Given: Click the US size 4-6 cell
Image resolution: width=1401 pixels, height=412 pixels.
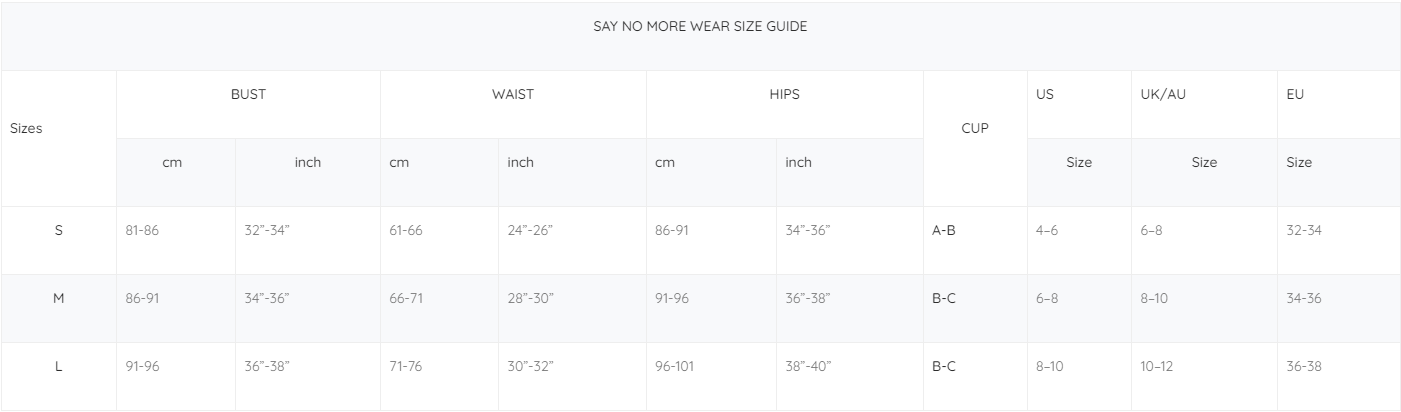Looking at the screenshot, I should click(1046, 230).
